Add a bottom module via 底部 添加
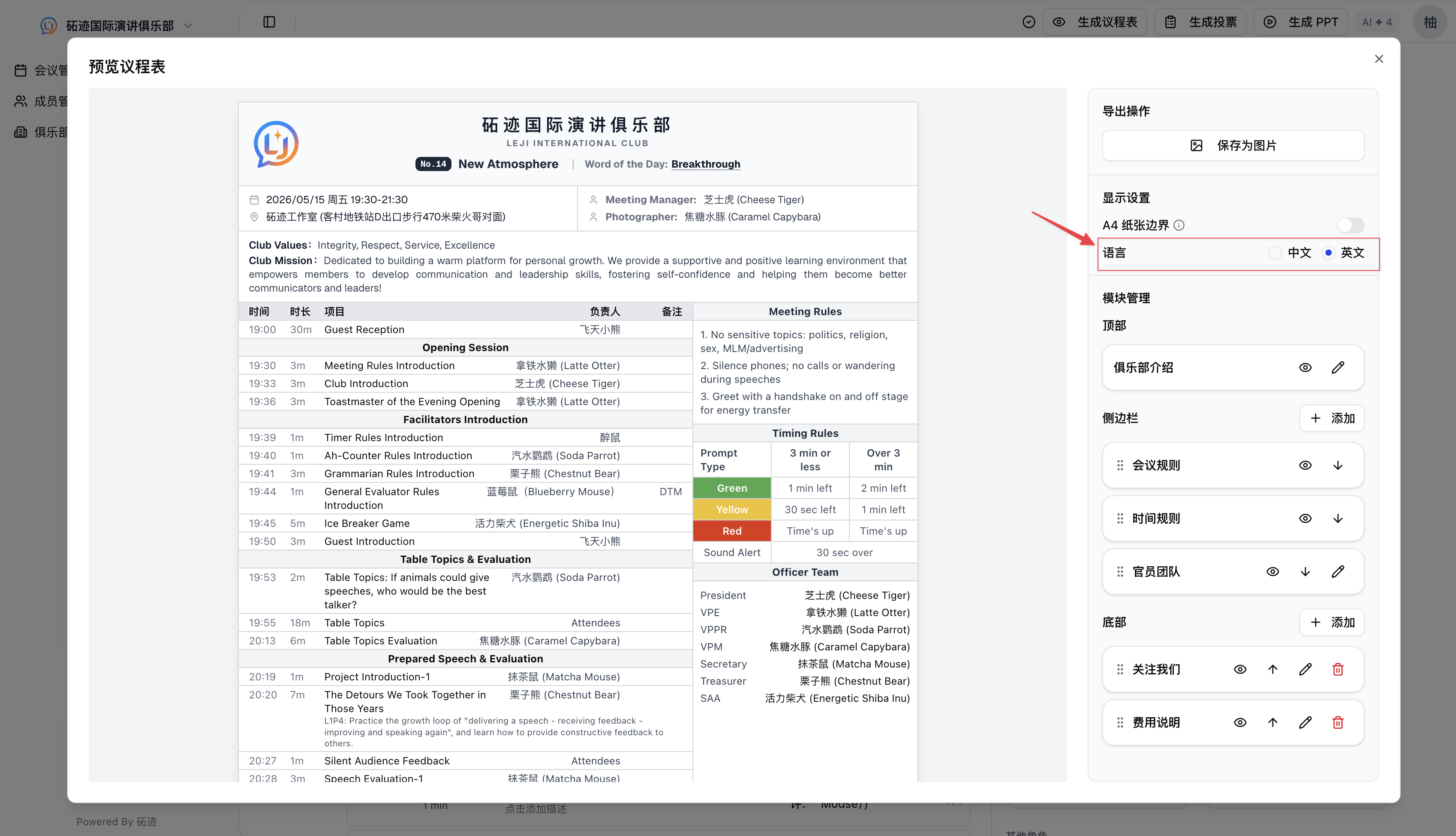This screenshot has width=1456, height=836. [x=1332, y=622]
